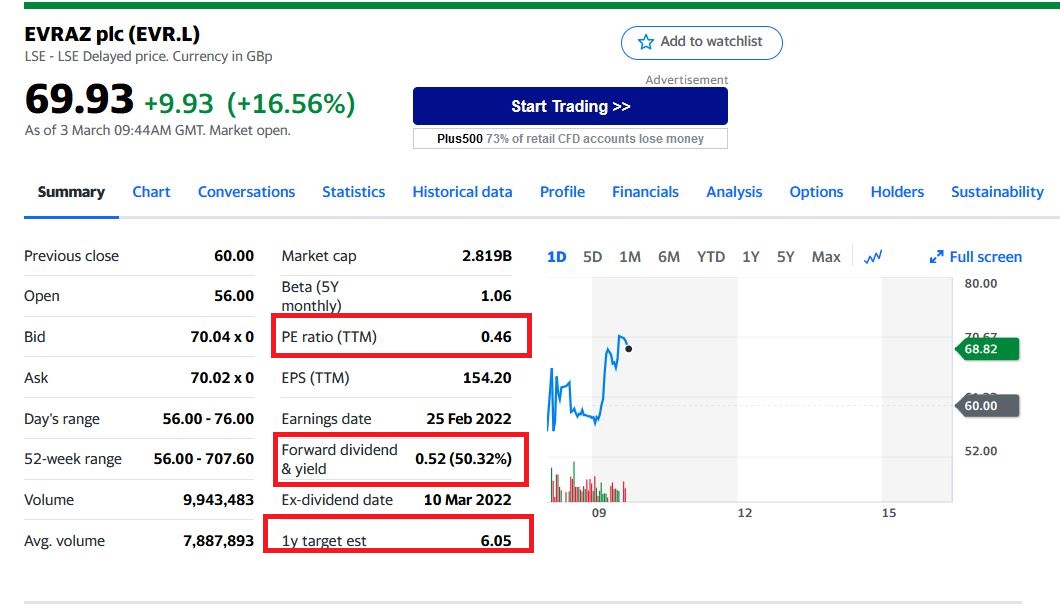Click the PE ratio (TTM) label
Image resolution: width=1060 pixels, height=609 pixels.
tap(329, 337)
